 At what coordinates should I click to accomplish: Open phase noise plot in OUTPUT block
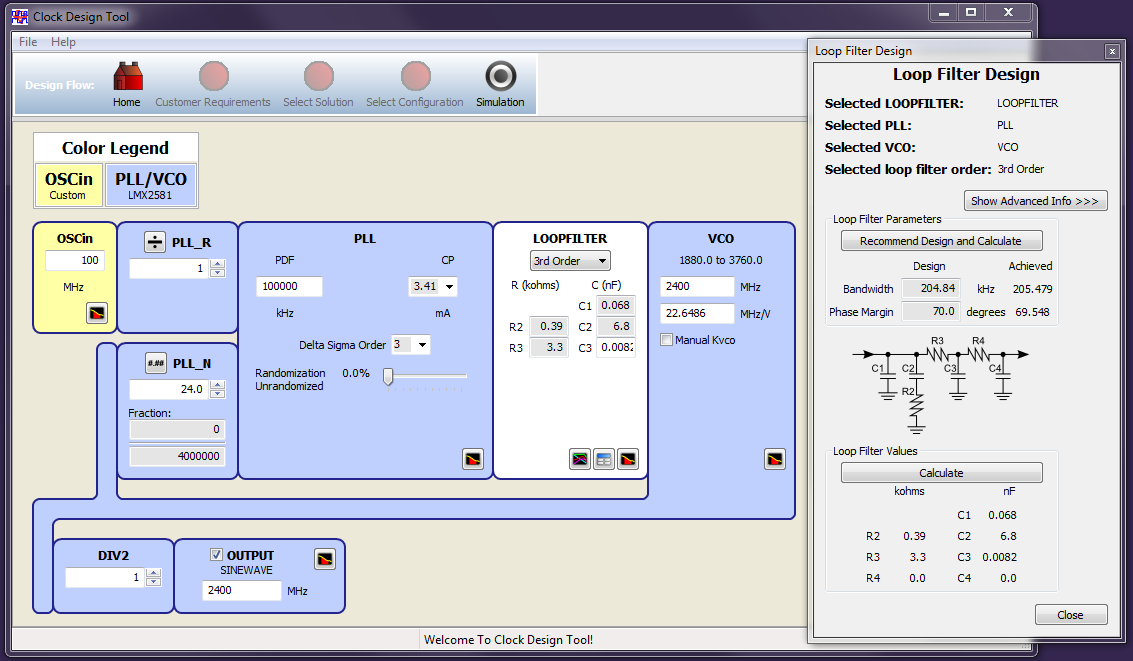coord(325,559)
